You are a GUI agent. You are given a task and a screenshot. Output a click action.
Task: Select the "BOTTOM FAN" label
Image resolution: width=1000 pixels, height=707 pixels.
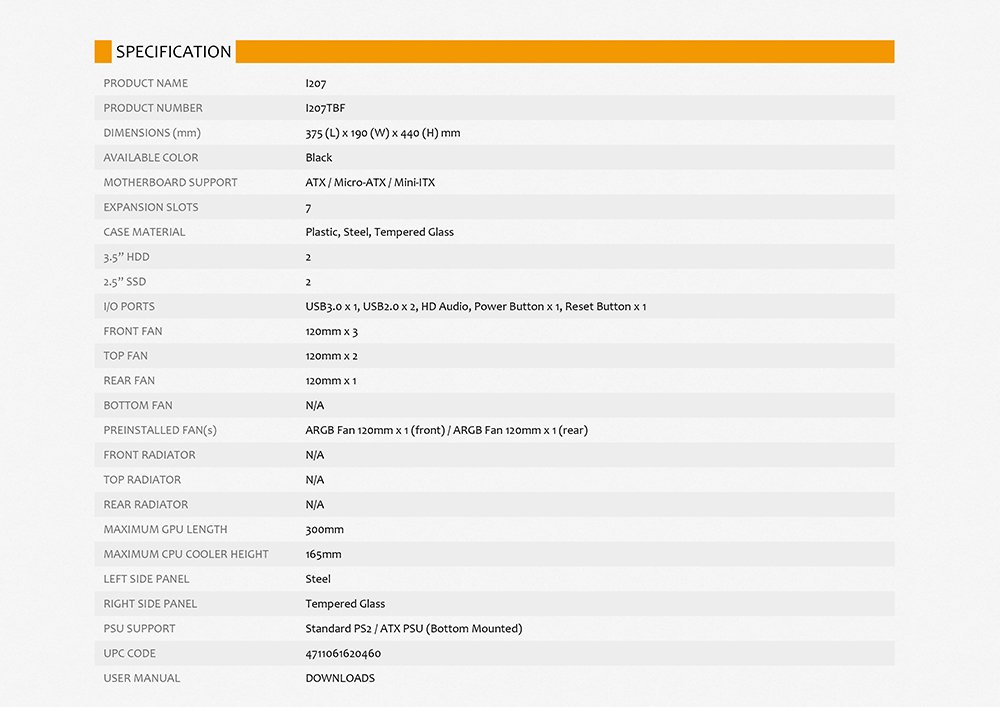(138, 405)
